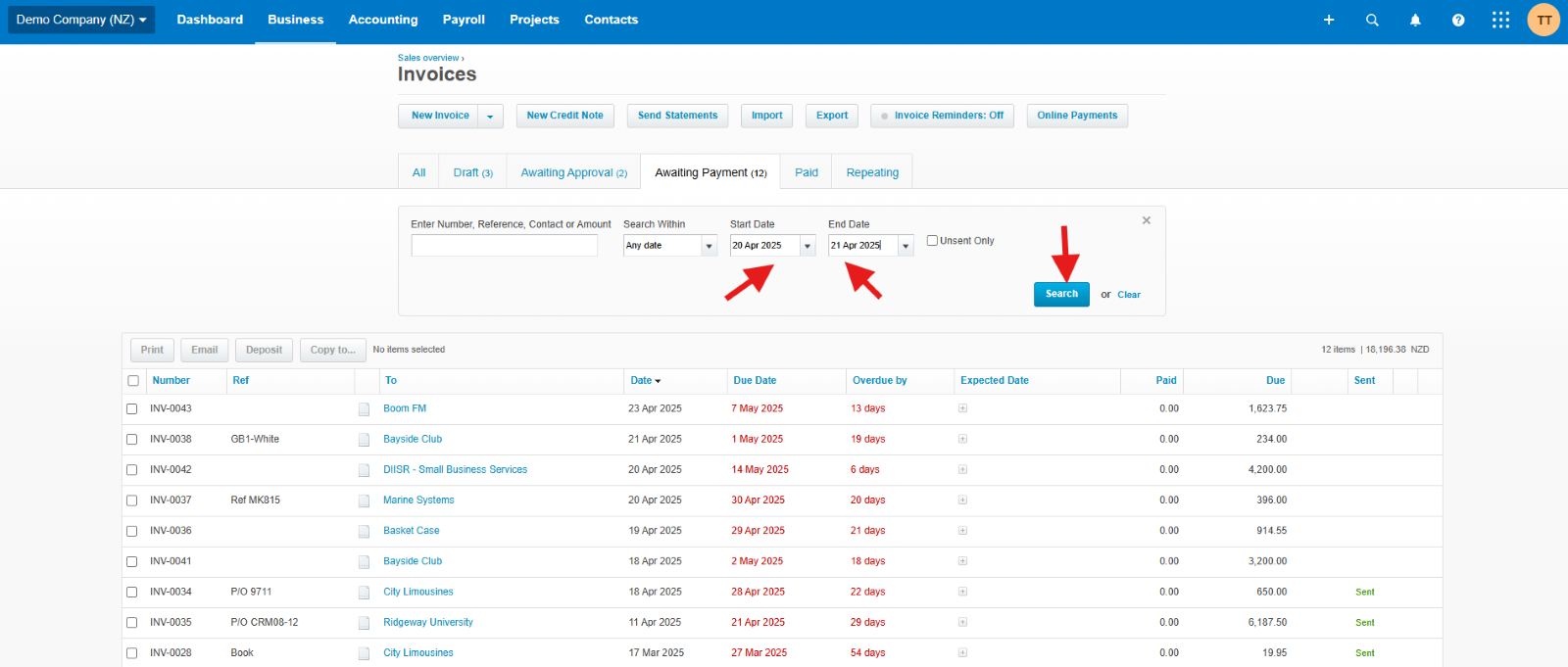Add expected date plus icon for INV-0037
This screenshot has width=1568, height=667.
[x=962, y=500]
